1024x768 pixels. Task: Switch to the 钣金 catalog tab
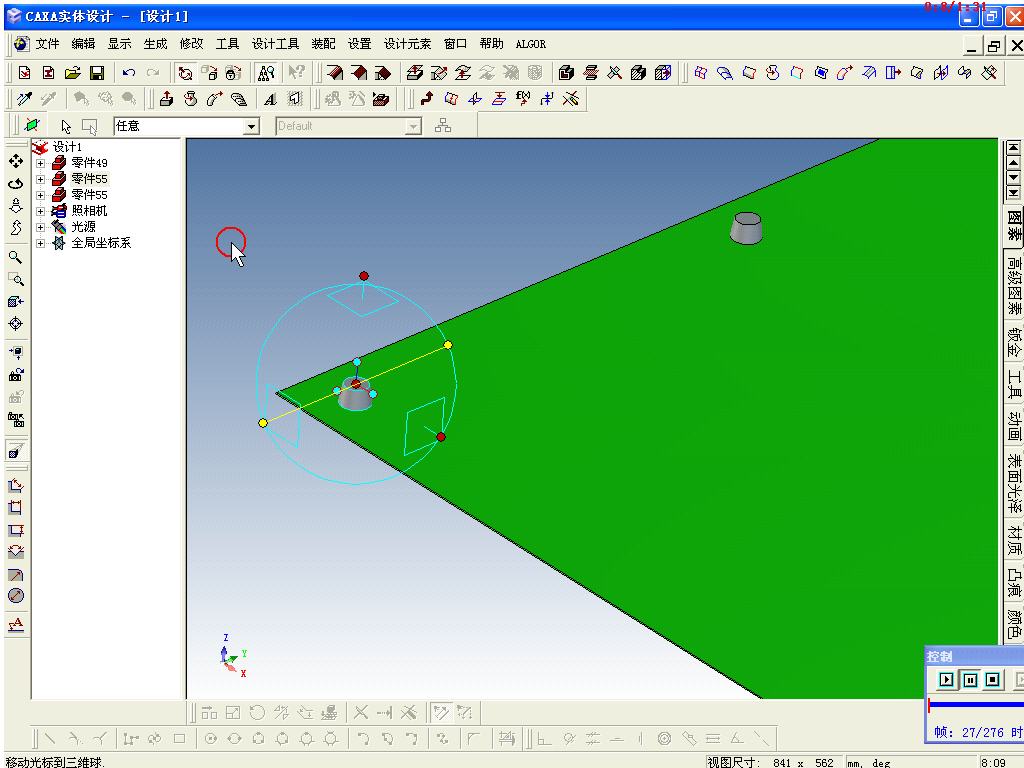tap(1014, 342)
